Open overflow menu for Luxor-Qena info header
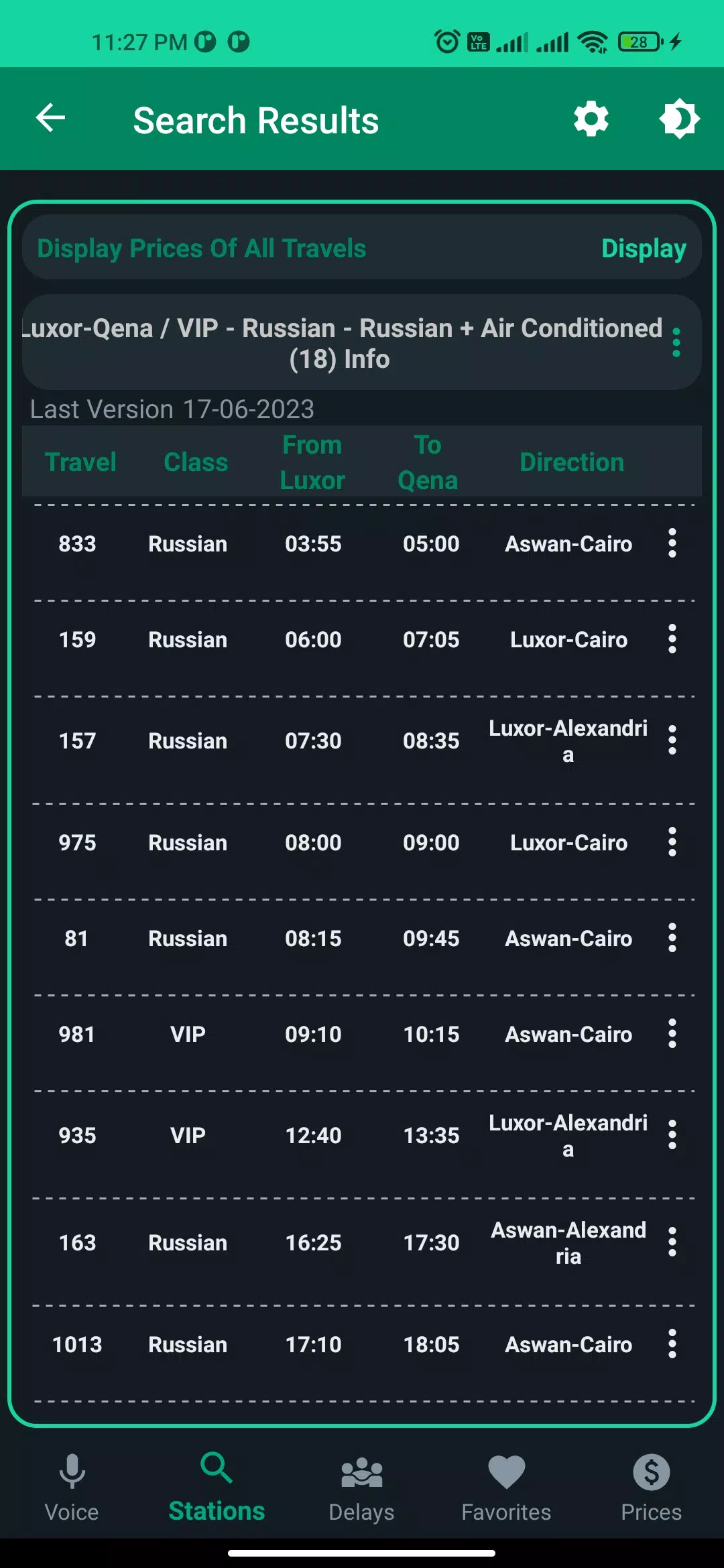Screen dimensions: 724x1568 [676, 342]
